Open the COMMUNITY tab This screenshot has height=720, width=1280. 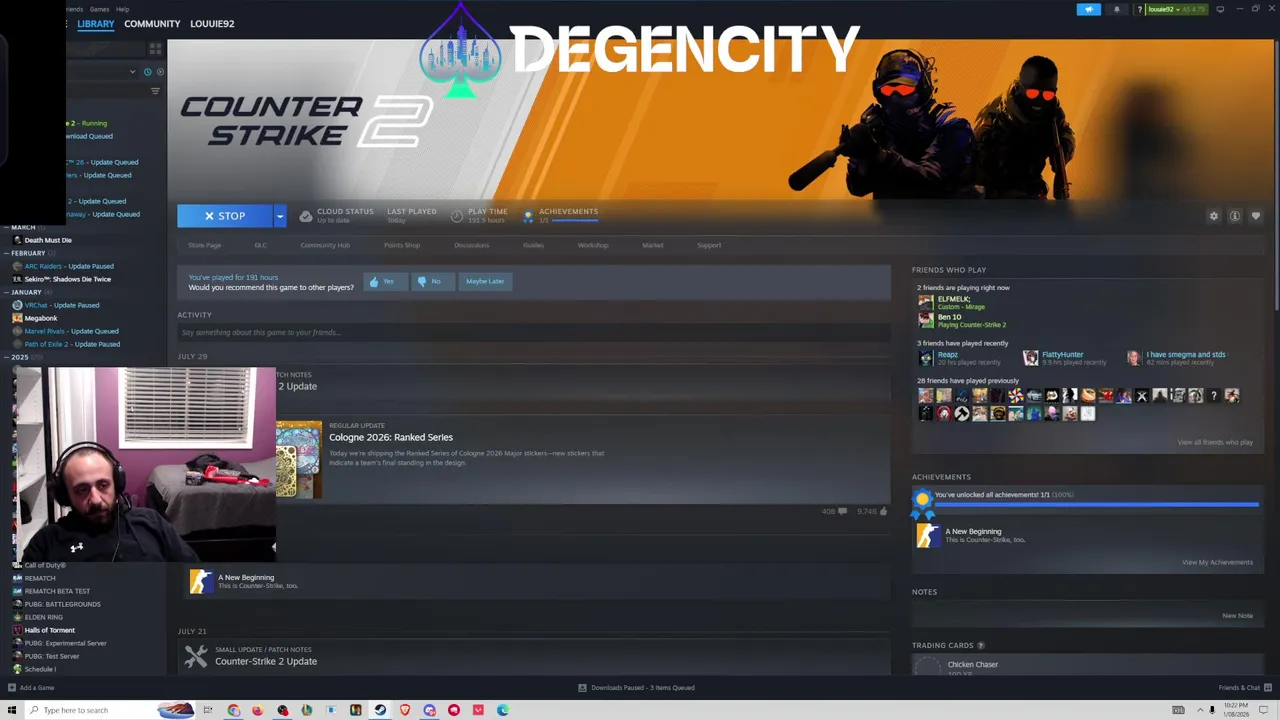point(152,24)
